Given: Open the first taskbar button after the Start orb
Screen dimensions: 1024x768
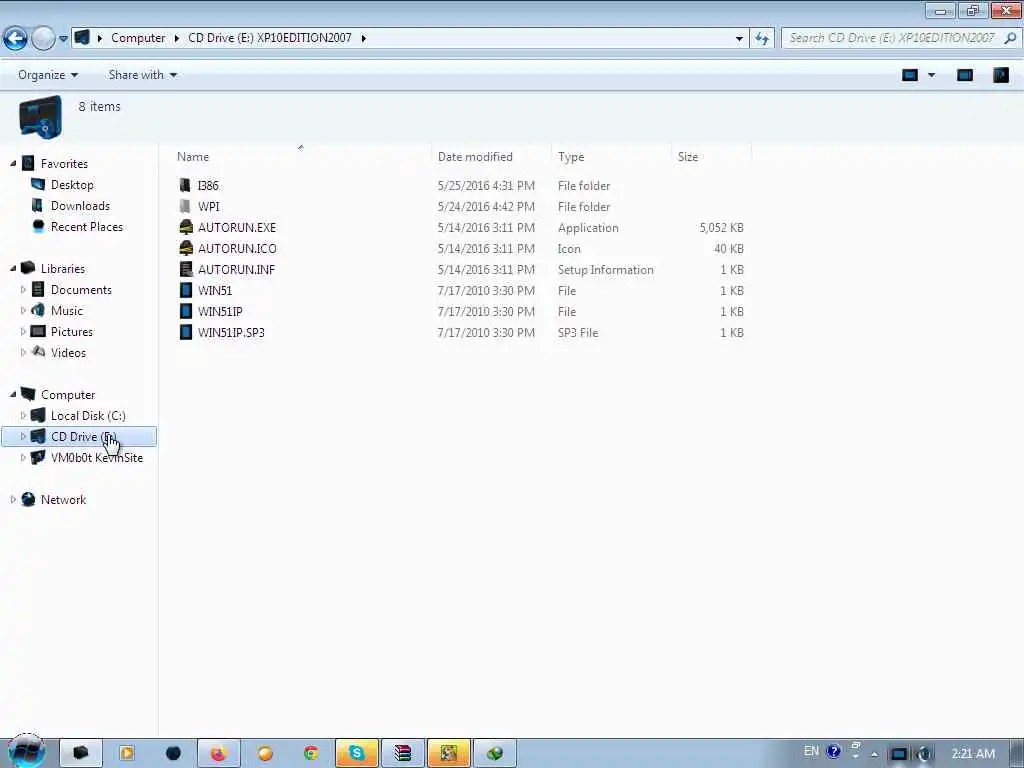Looking at the screenshot, I should tap(81, 753).
